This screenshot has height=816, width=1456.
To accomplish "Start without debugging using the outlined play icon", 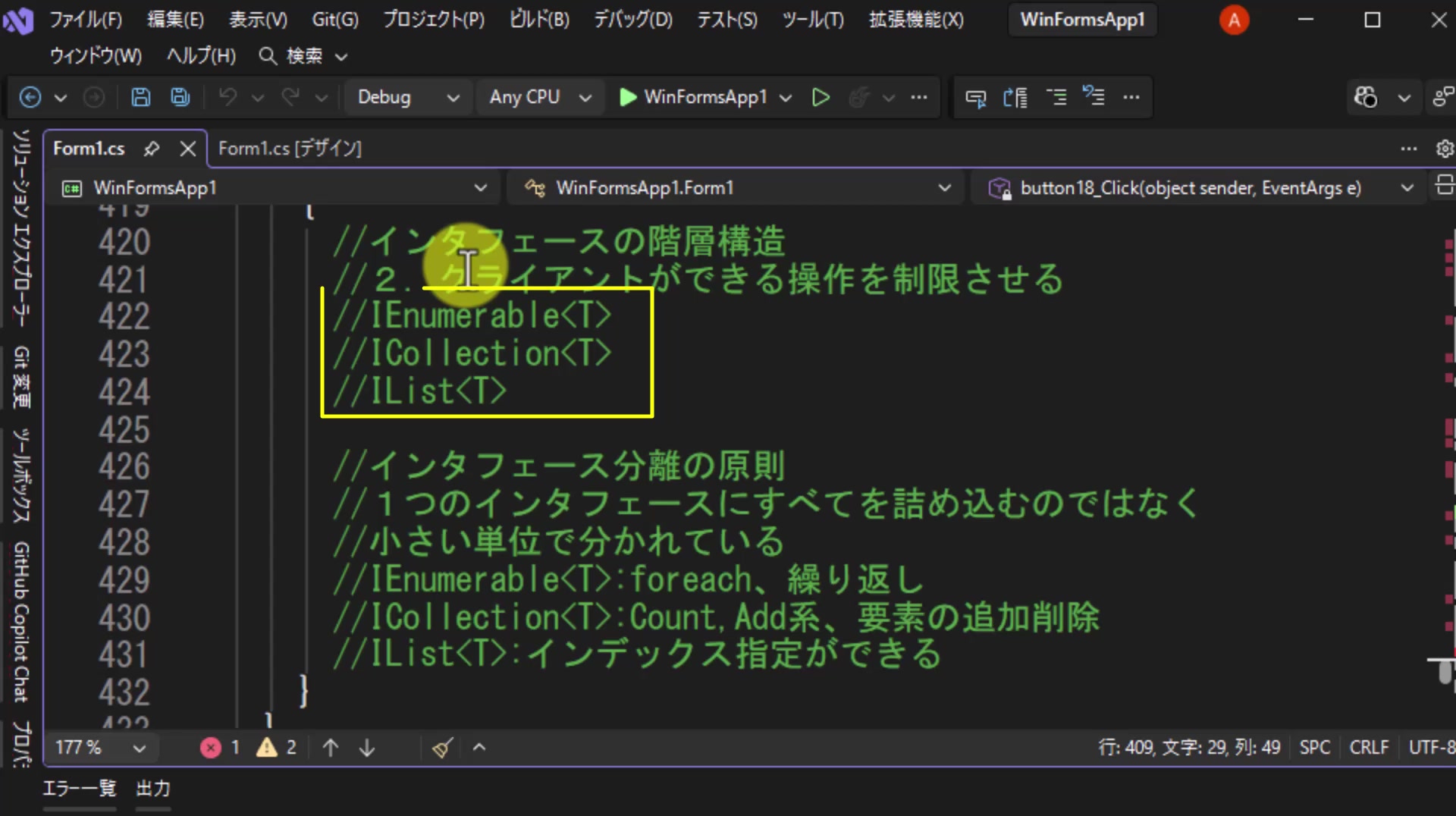I will click(x=821, y=97).
